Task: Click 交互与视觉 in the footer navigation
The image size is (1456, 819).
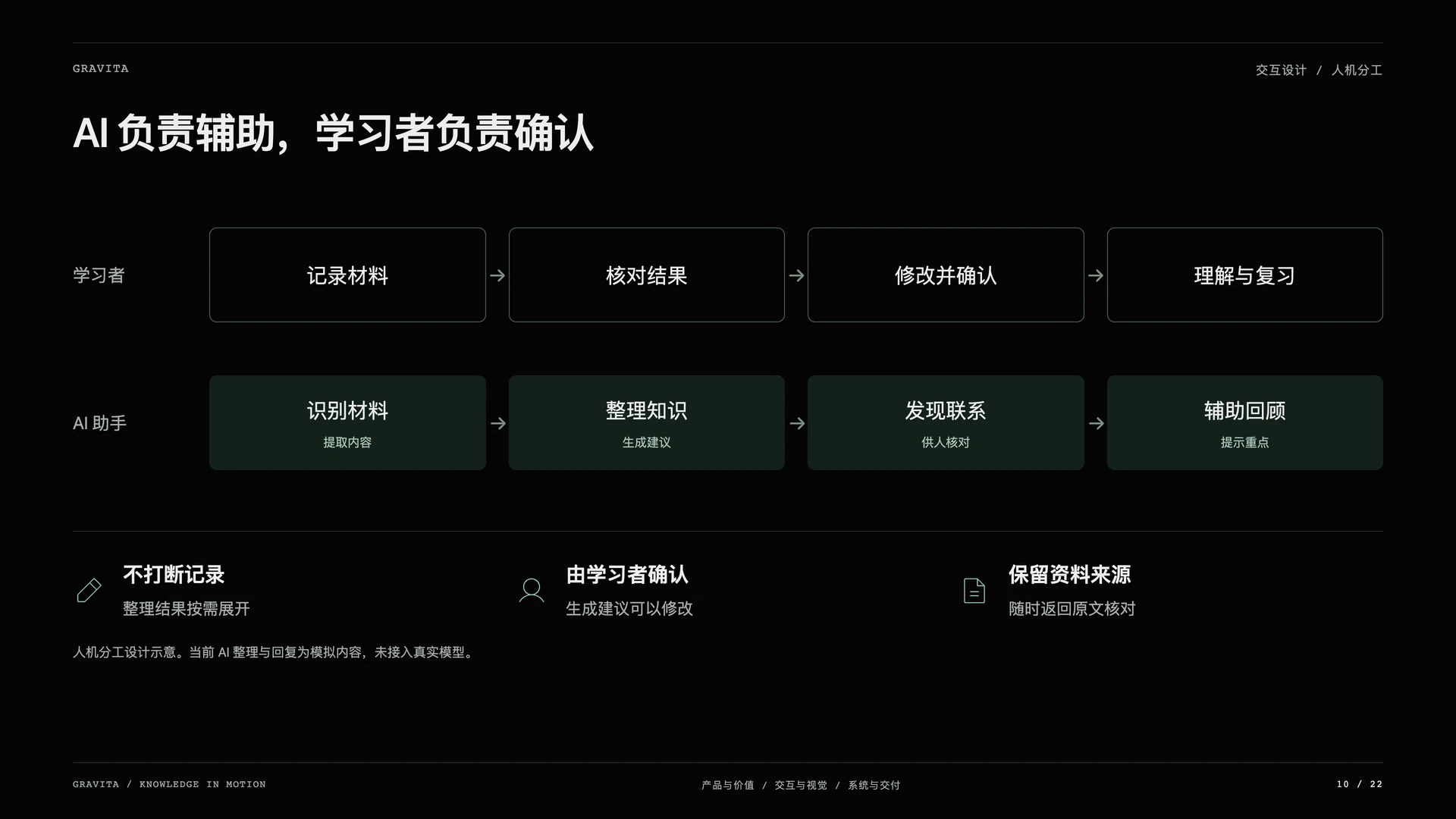Action: pos(801,785)
